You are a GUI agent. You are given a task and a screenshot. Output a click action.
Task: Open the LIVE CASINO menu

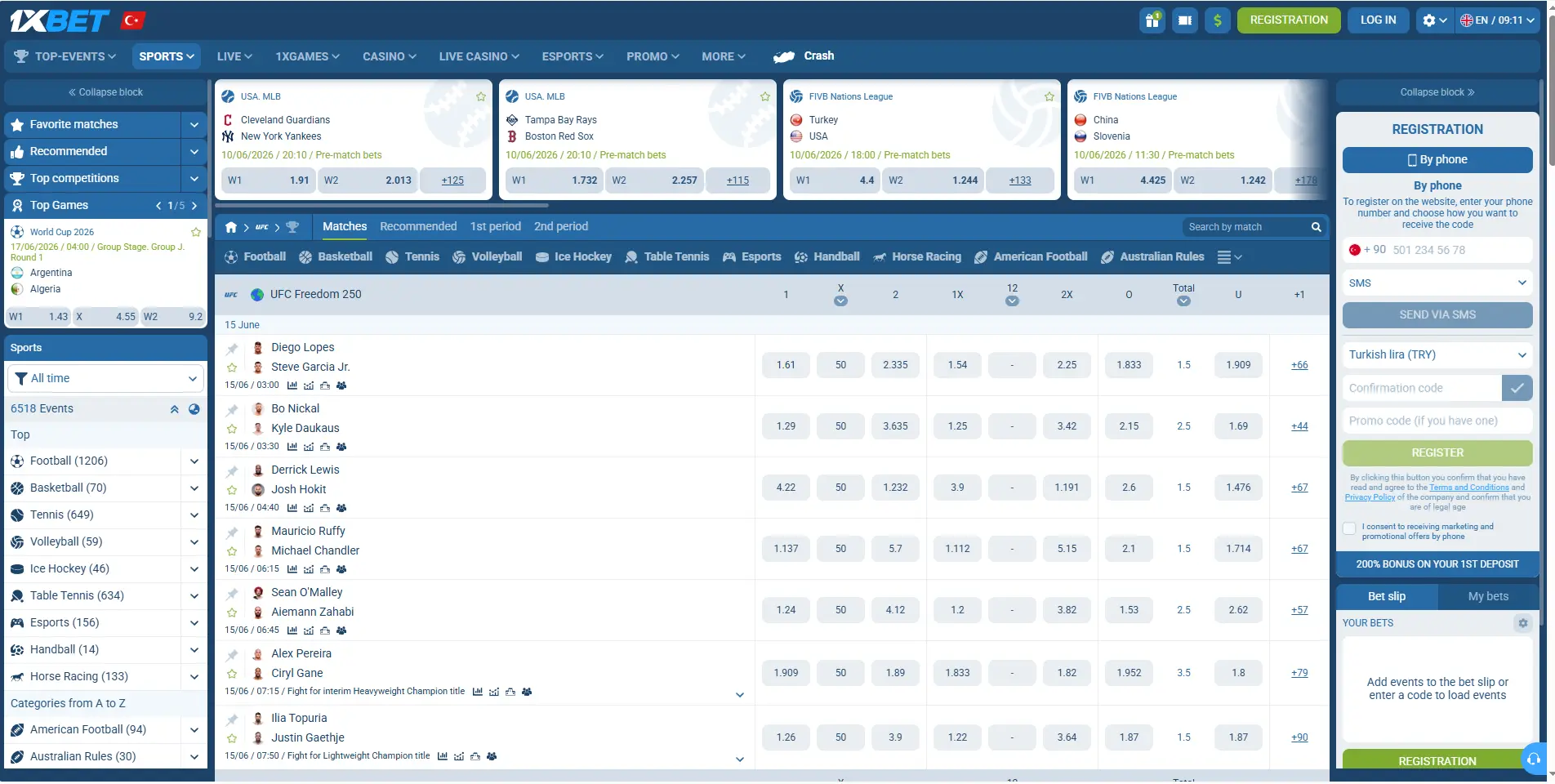(479, 56)
